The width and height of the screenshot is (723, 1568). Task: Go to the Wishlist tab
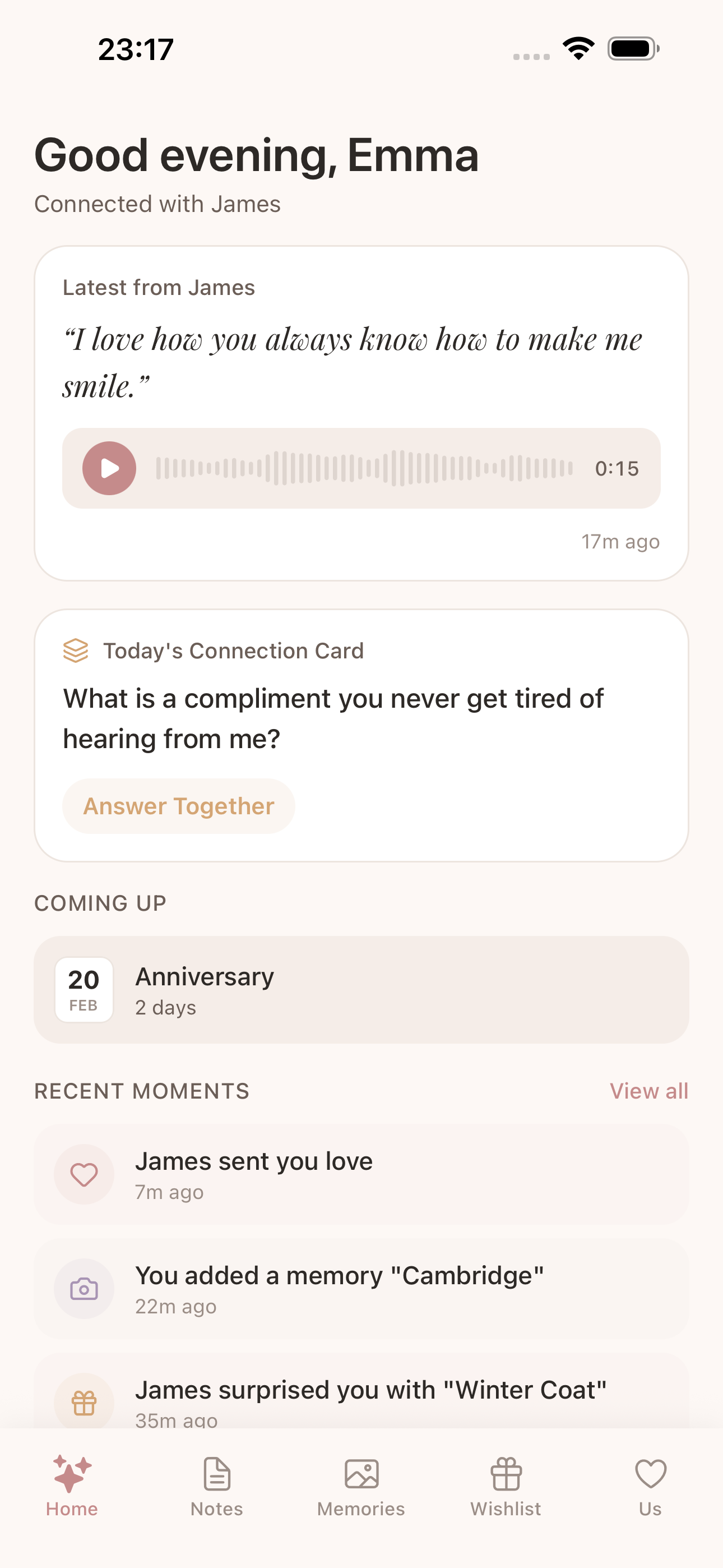click(506, 1485)
